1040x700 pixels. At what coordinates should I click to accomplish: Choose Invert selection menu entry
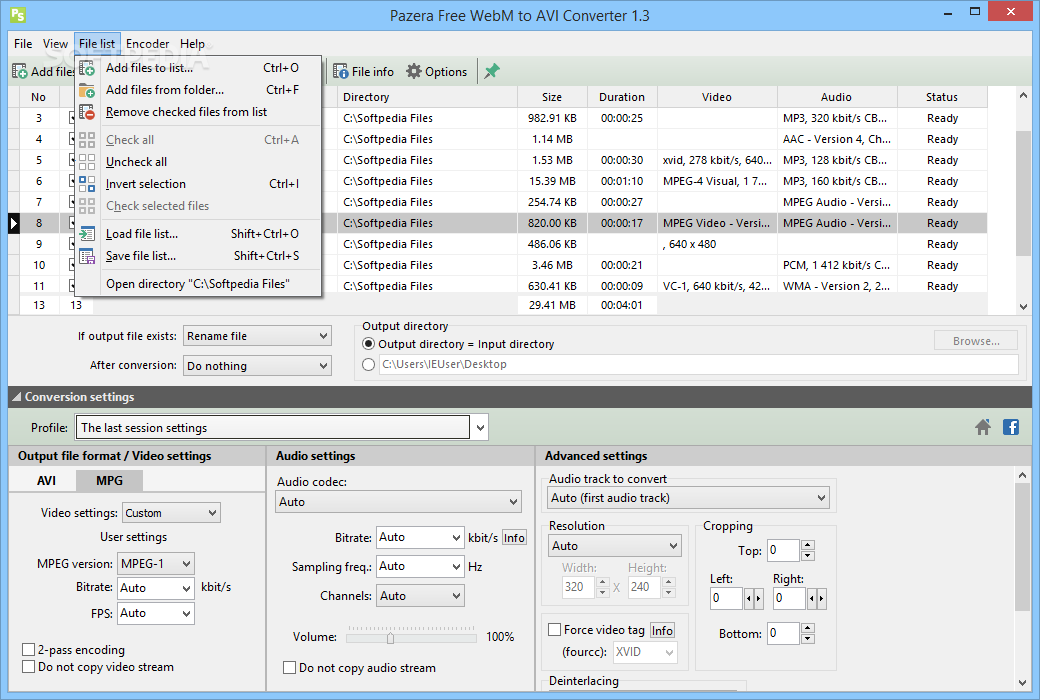(x=198, y=184)
